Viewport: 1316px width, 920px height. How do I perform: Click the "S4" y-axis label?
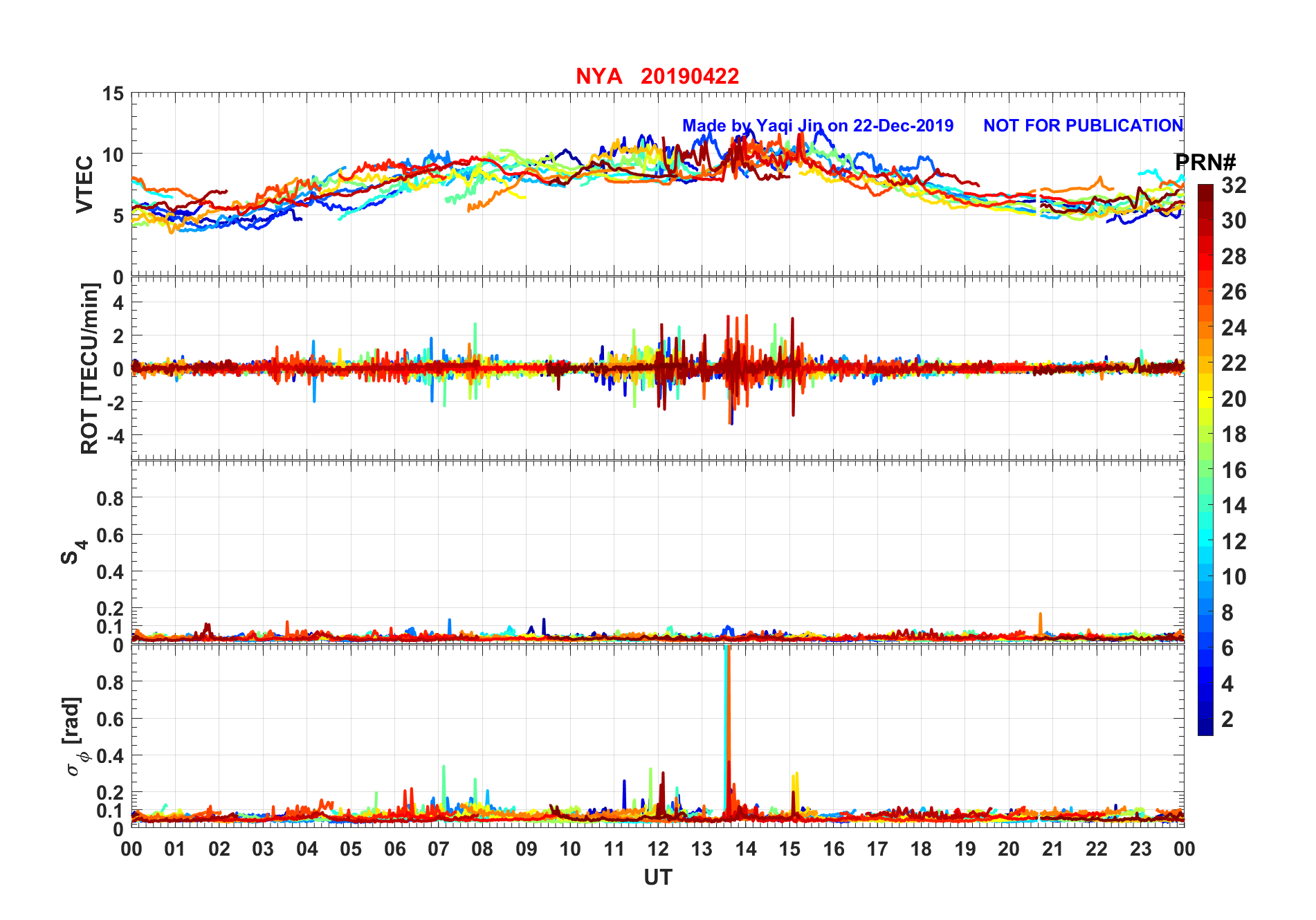click(73, 553)
